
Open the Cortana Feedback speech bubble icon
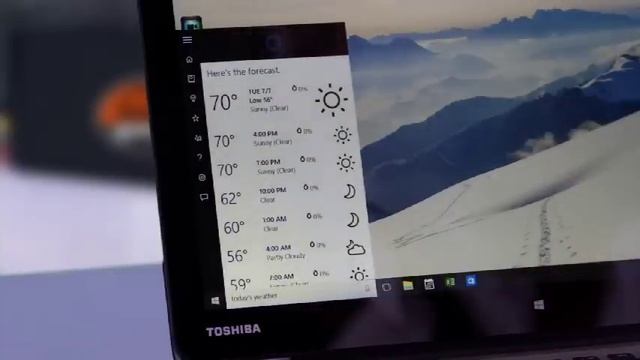(204, 198)
